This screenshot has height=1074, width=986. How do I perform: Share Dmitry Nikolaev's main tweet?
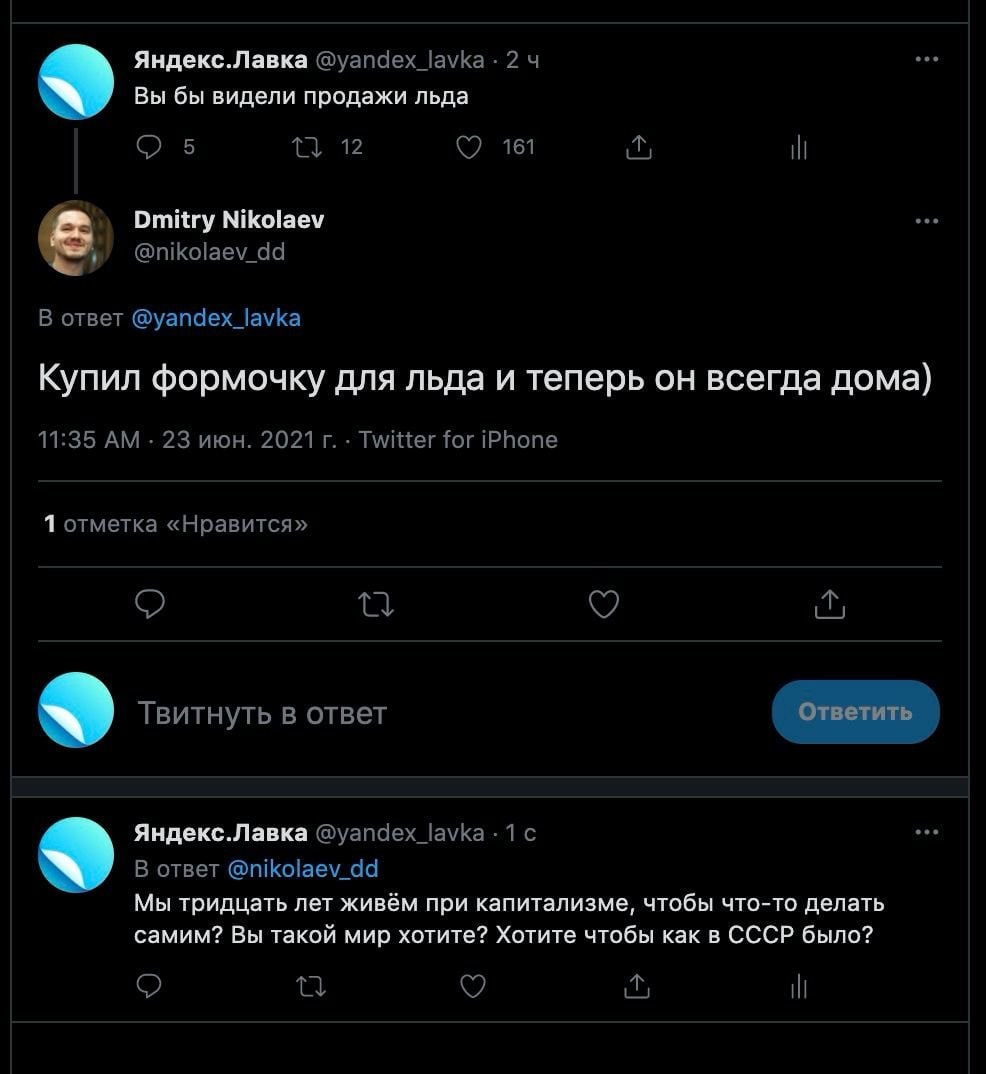pyautogui.click(x=830, y=604)
